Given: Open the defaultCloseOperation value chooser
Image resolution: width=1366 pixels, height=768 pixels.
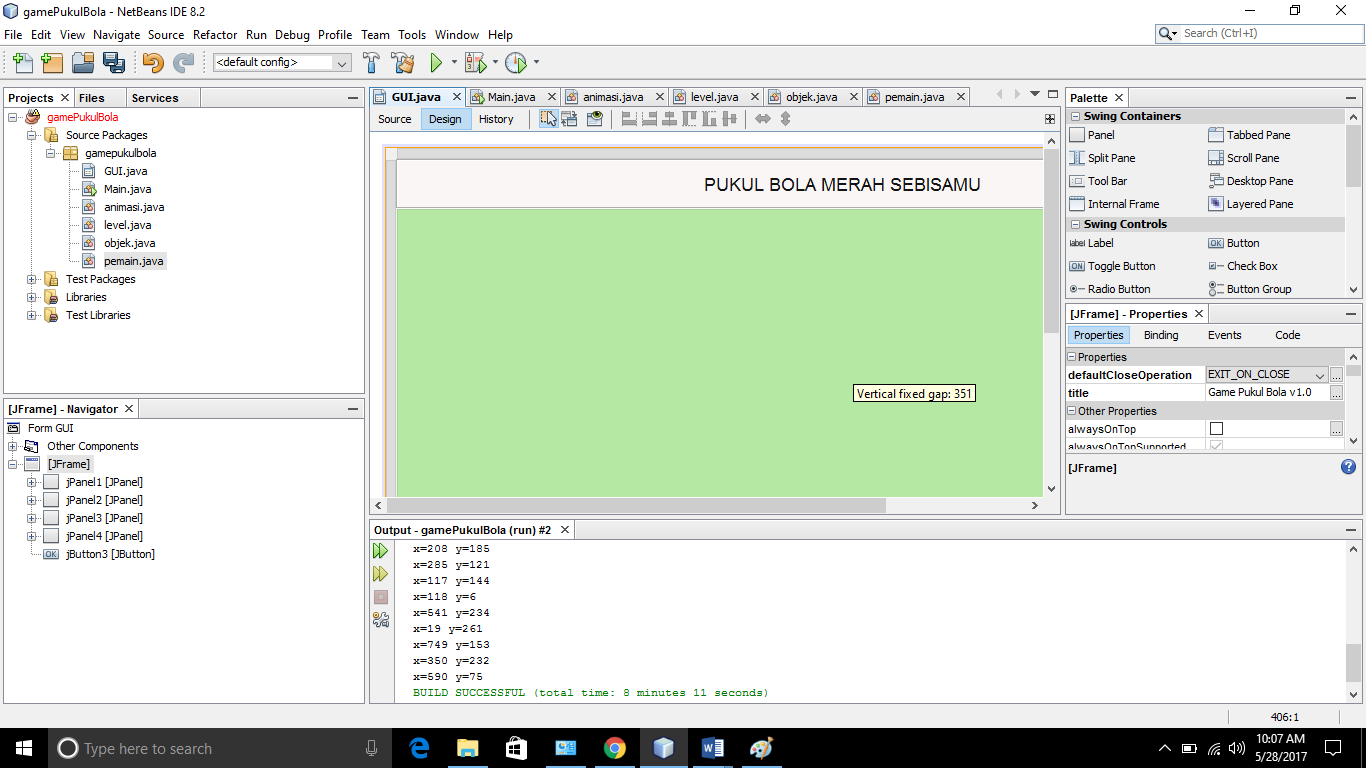Looking at the screenshot, I should point(1337,374).
